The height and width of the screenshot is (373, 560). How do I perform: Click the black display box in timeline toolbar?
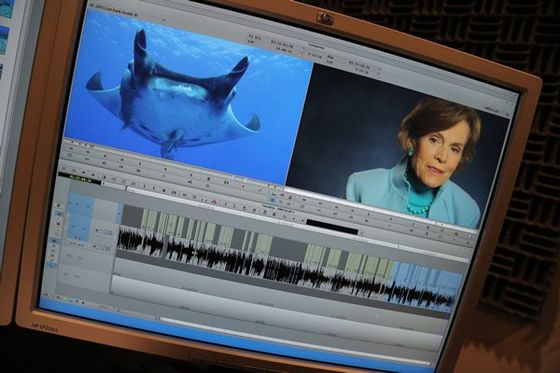coord(332,227)
